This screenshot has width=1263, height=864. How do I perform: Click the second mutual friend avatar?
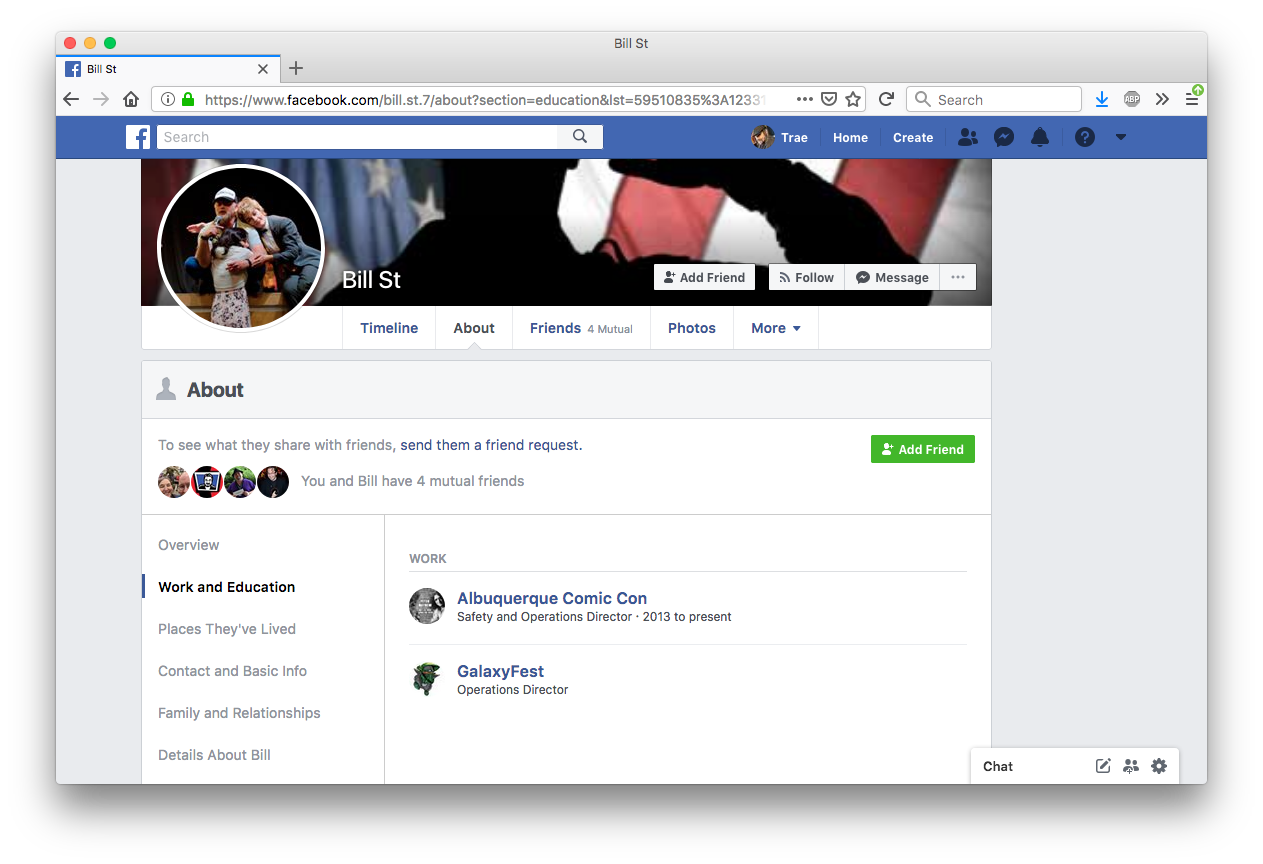pyautogui.click(x=207, y=482)
